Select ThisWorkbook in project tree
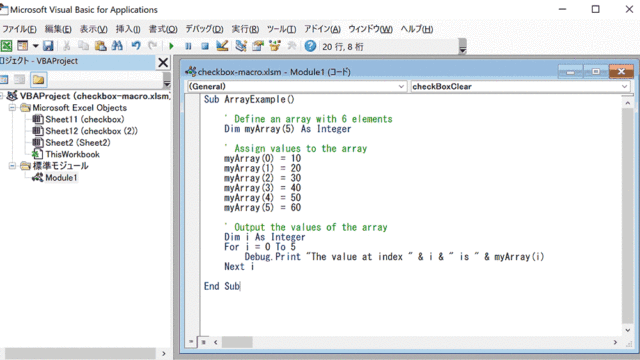This screenshot has width=640, height=360. click(x=72, y=154)
